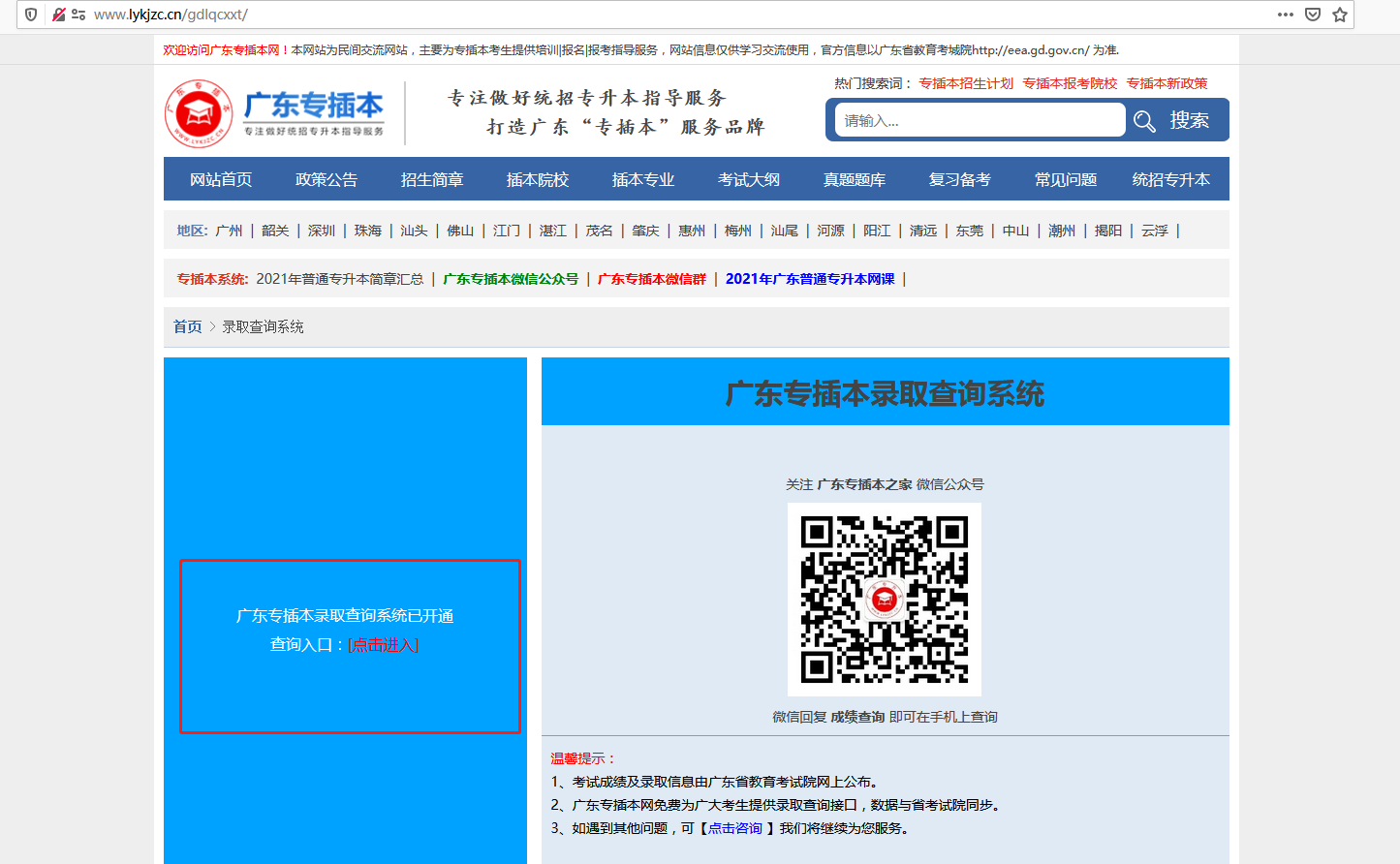Click the 广东专插本录取查询系统 heading
Viewport: 1400px width, 864px height.
(x=886, y=393)
